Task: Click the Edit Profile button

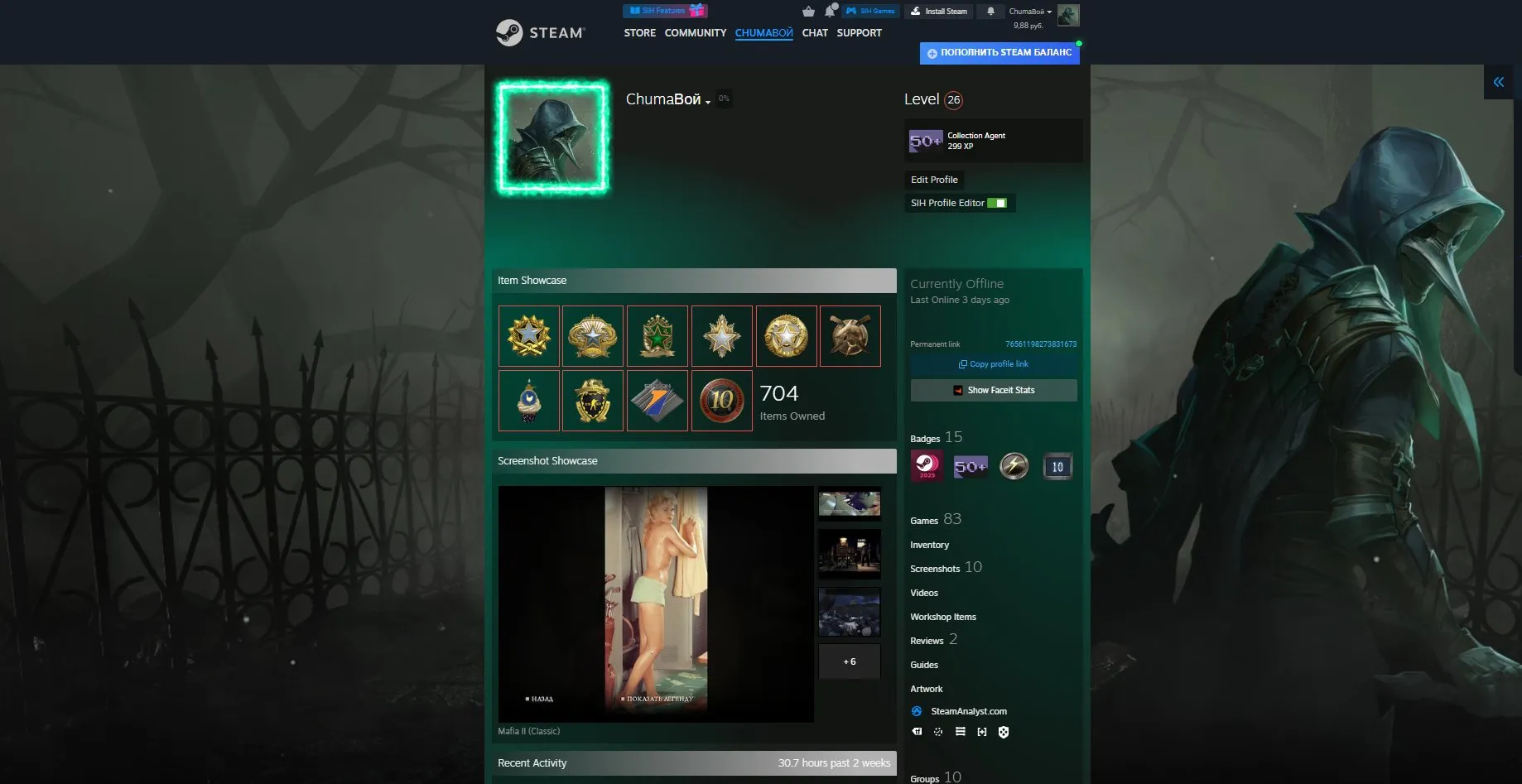Action: click(934, 180)
